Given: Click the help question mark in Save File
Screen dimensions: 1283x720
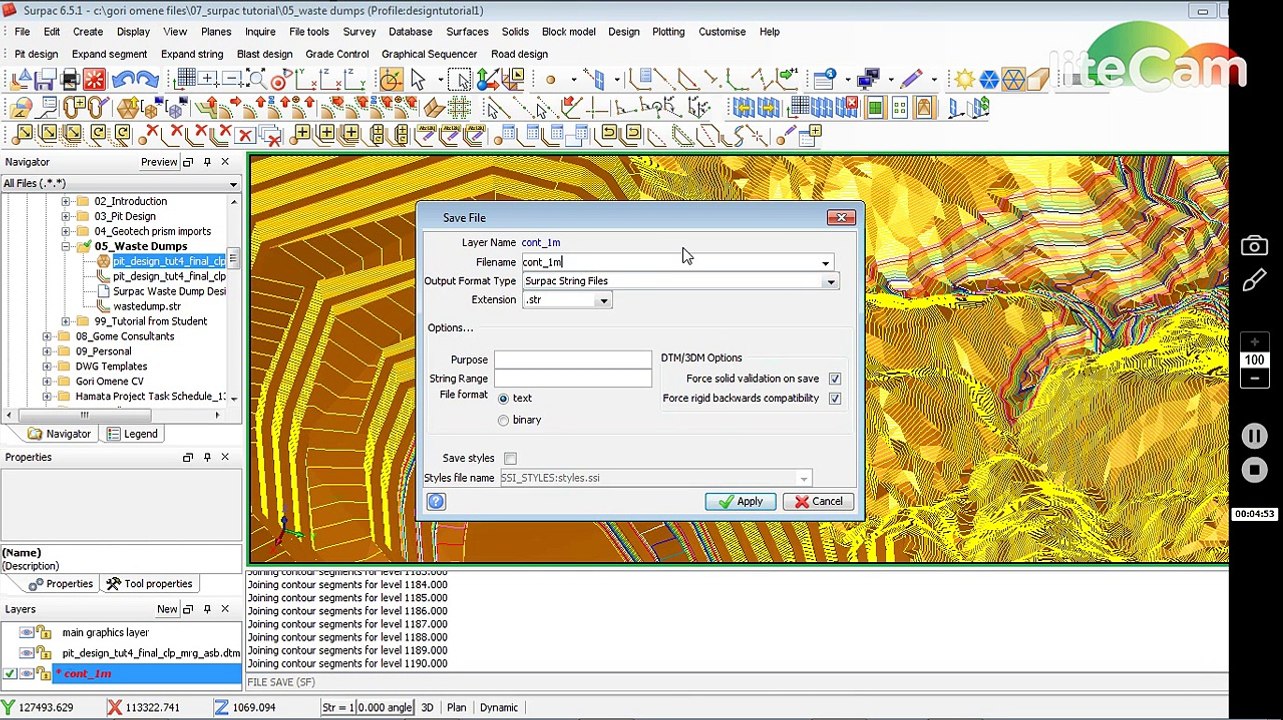Looking at the screenshot, I should 436,501.
